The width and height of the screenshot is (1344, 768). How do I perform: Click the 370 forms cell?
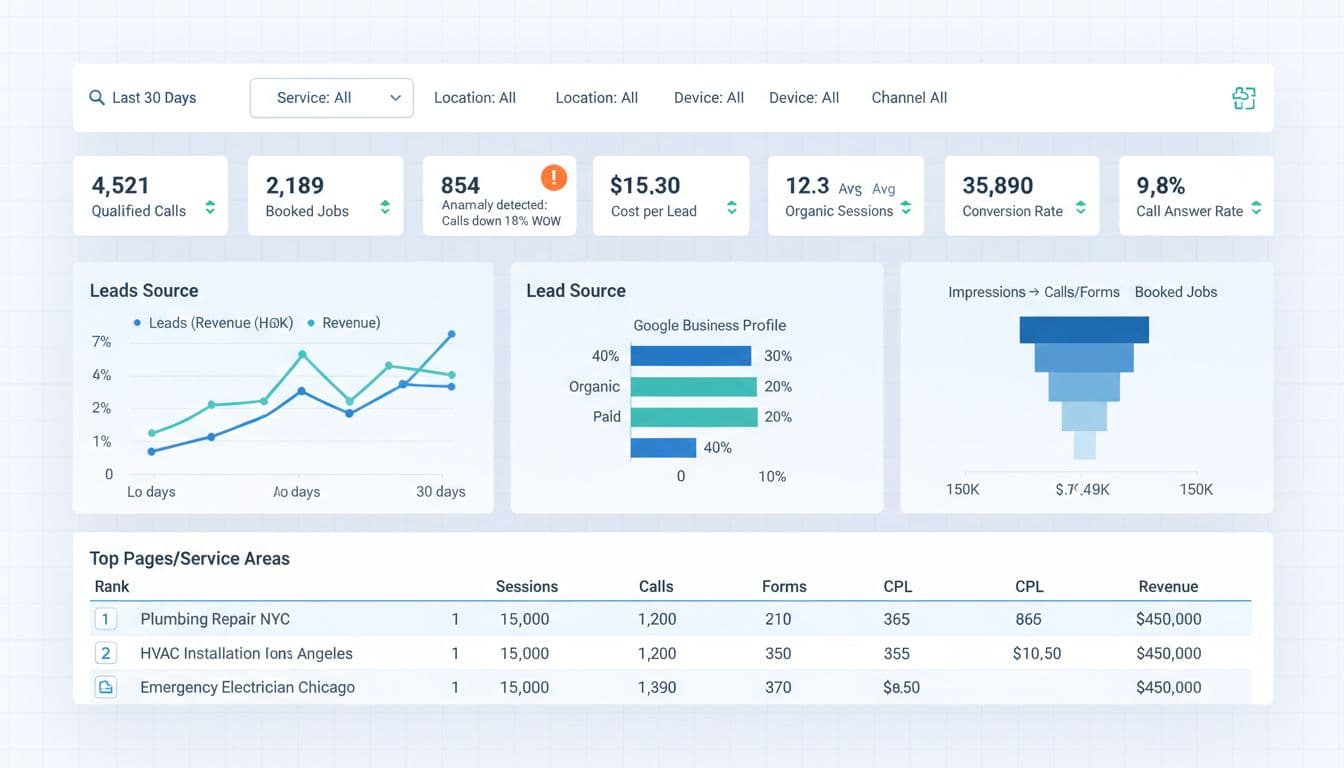(778, 687)
